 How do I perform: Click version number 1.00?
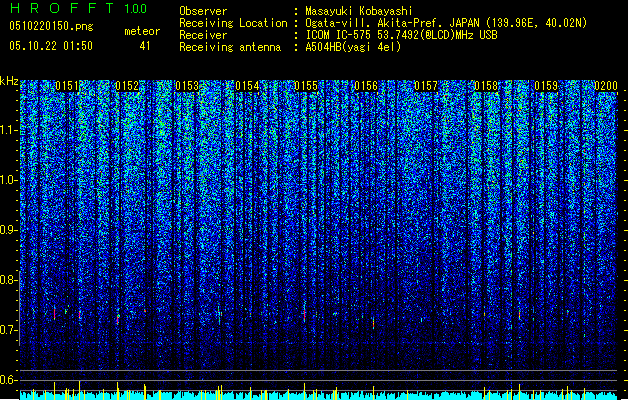(136, 9)
